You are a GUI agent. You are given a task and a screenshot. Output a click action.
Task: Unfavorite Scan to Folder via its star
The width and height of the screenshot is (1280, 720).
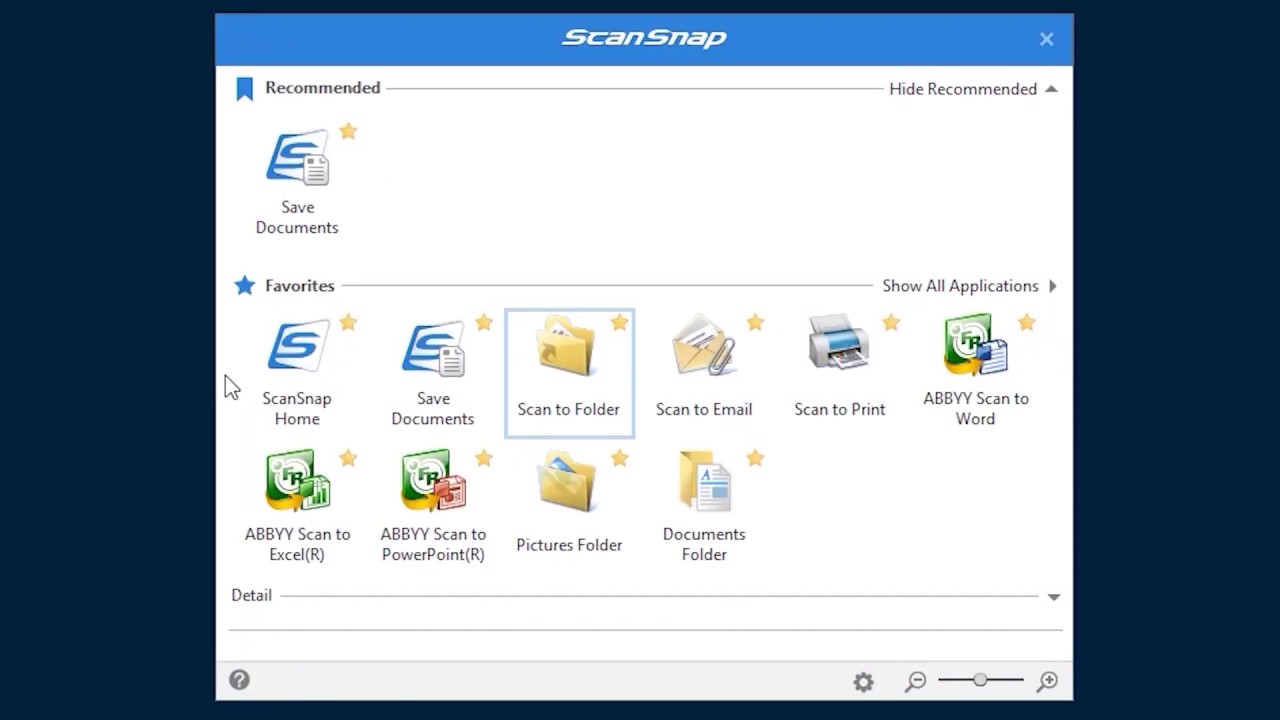click(620, 322)
